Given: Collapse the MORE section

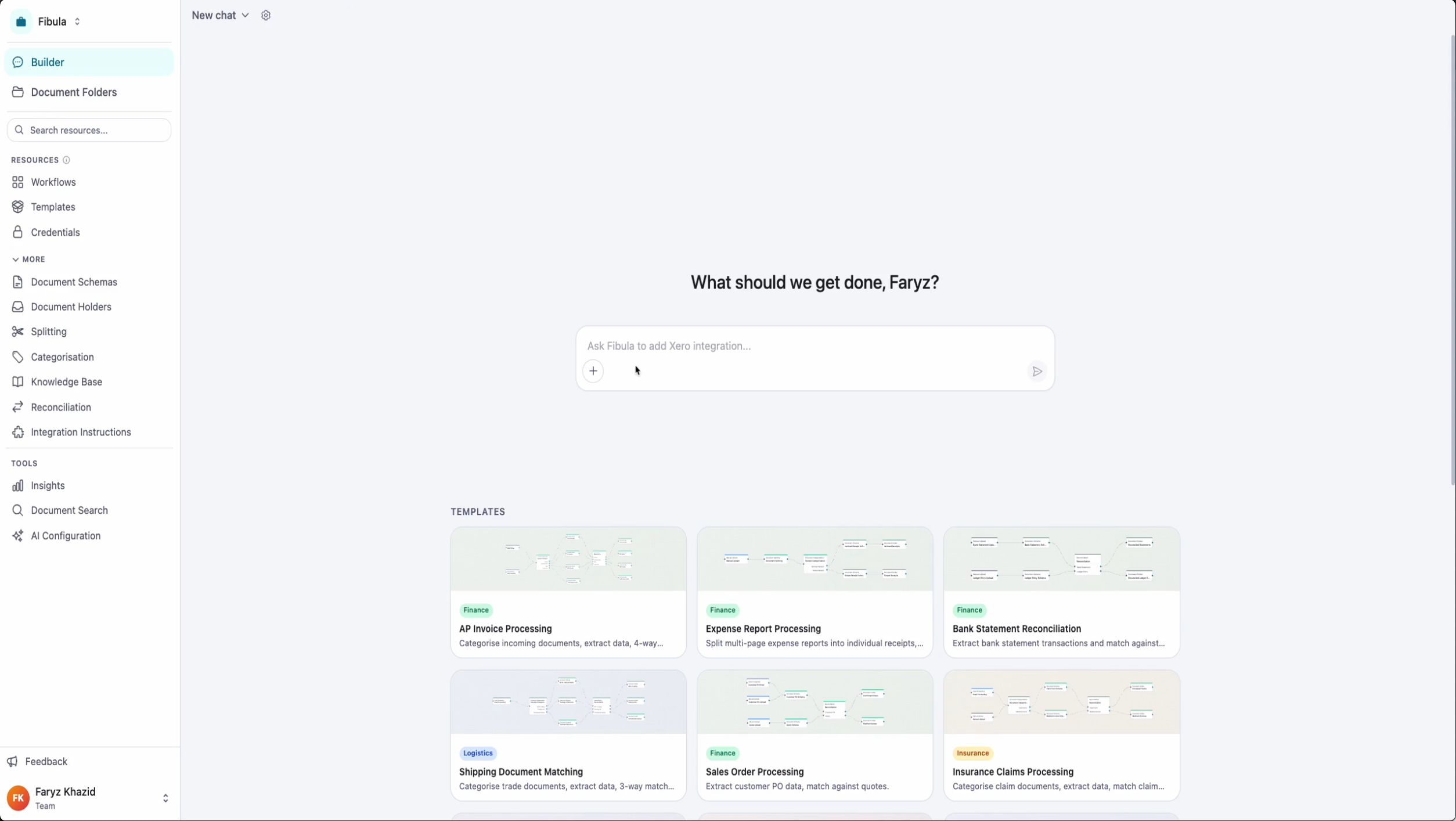Looking at the screenshot, I should [x=28, y=260].
